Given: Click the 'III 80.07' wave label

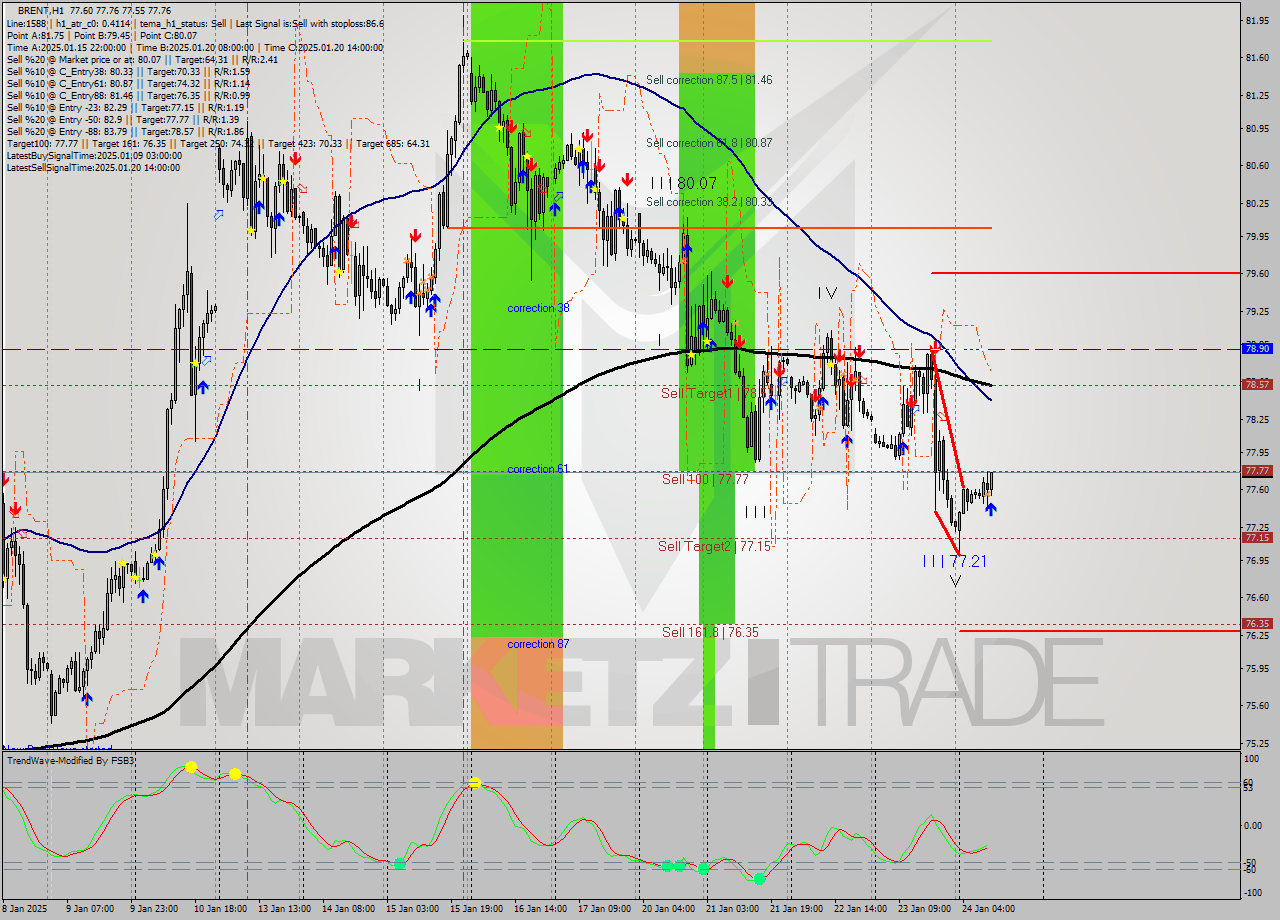Looking at the screenshot, I should click(684, 183).
